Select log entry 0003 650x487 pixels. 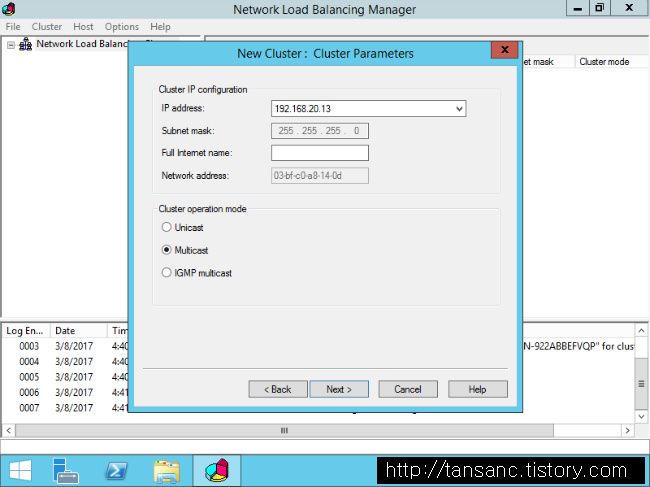tap(29, 346)
